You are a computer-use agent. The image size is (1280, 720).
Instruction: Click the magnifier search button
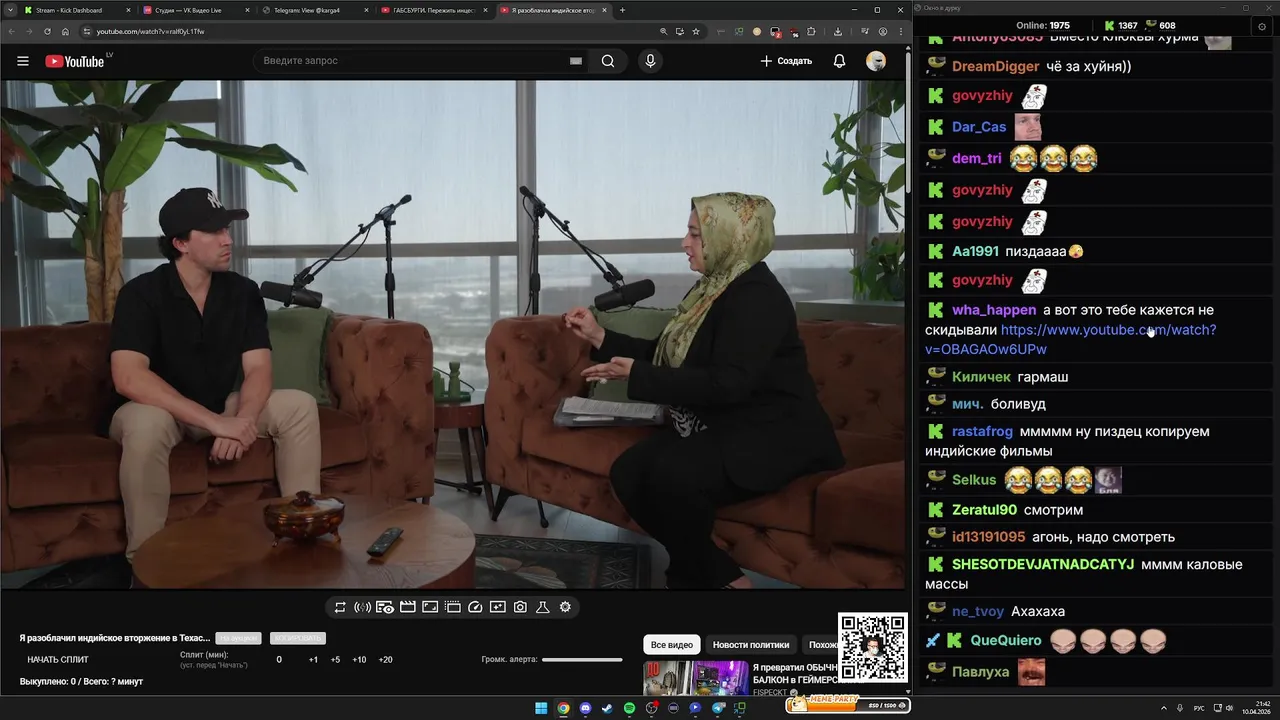tap(608, 61)
